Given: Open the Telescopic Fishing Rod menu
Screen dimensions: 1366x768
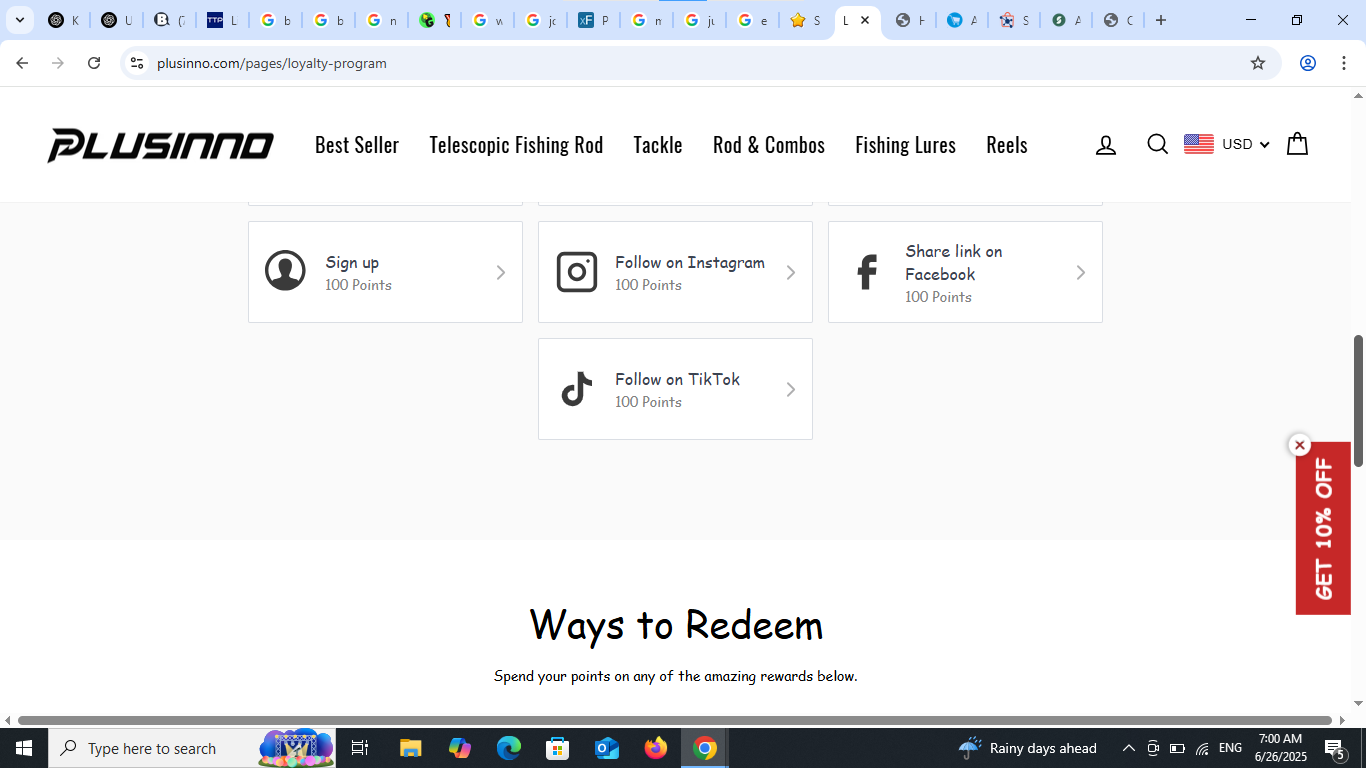Looking at the screenshot, I should pos(516,145).
